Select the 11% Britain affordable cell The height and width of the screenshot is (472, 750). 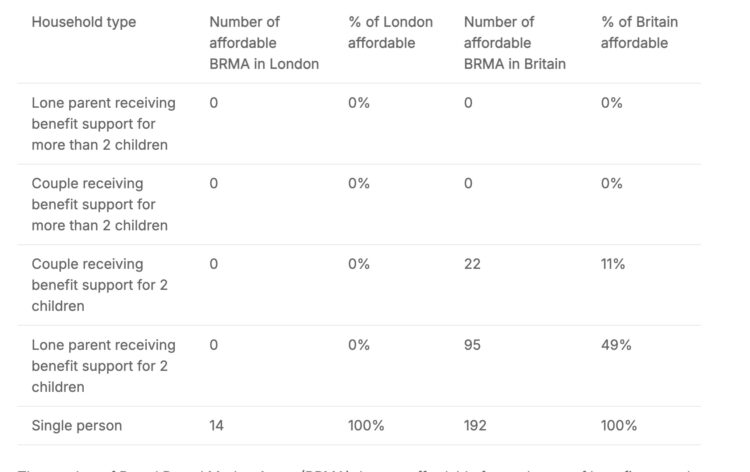click(613, 264)
